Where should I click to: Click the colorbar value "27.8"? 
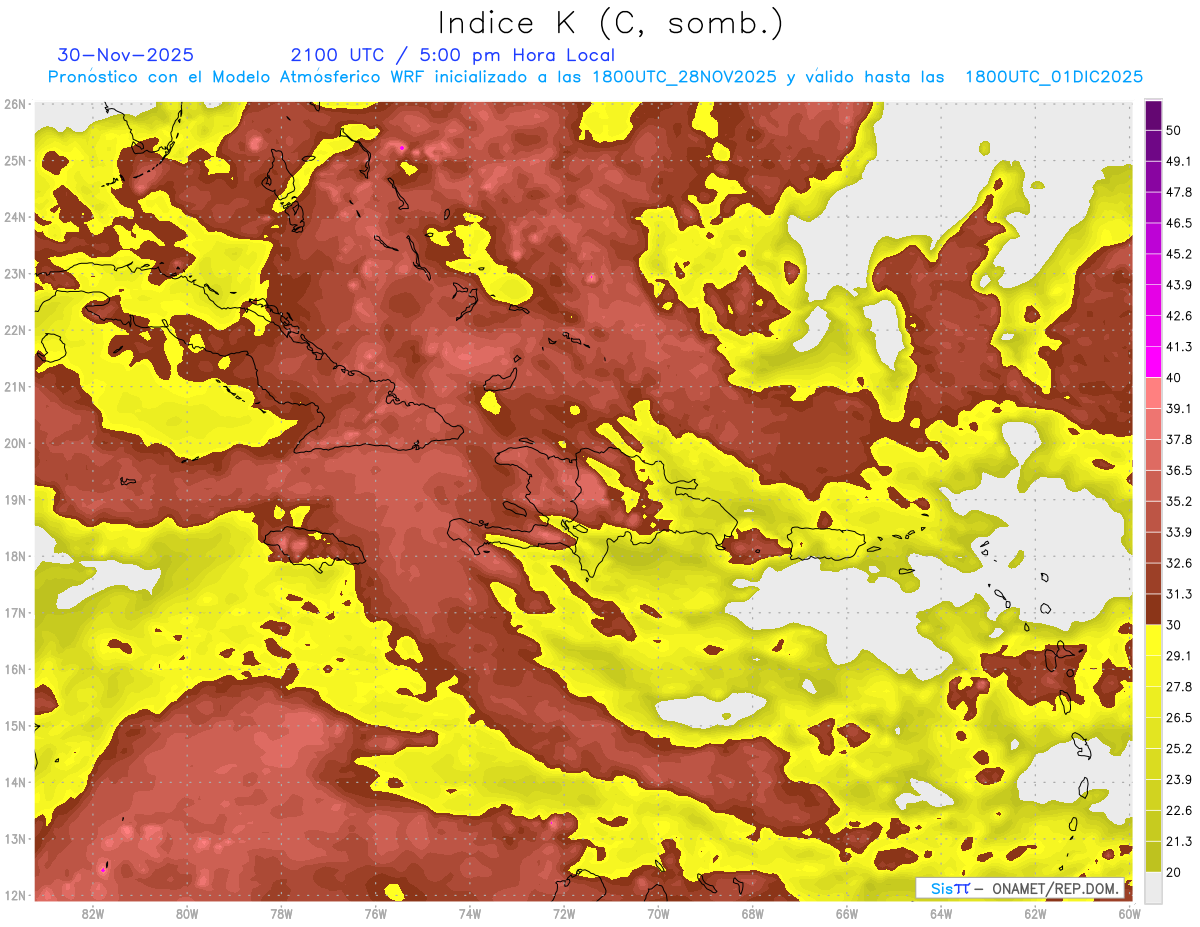[1178, 687]
